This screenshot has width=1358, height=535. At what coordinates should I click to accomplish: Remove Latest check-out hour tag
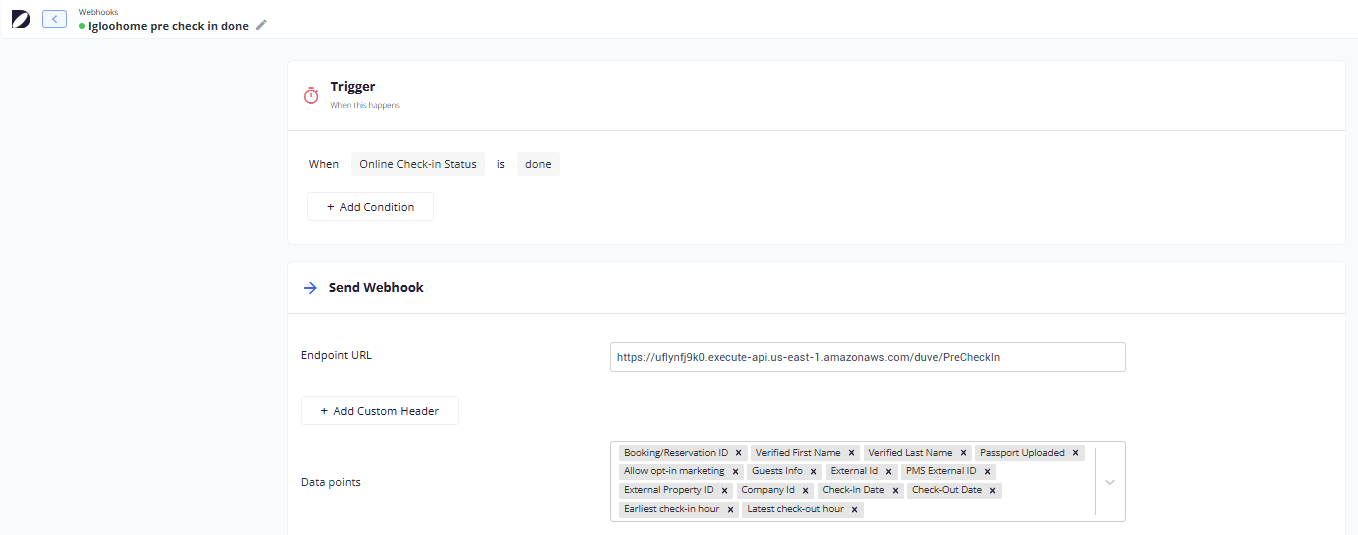(x=854, y=510)
